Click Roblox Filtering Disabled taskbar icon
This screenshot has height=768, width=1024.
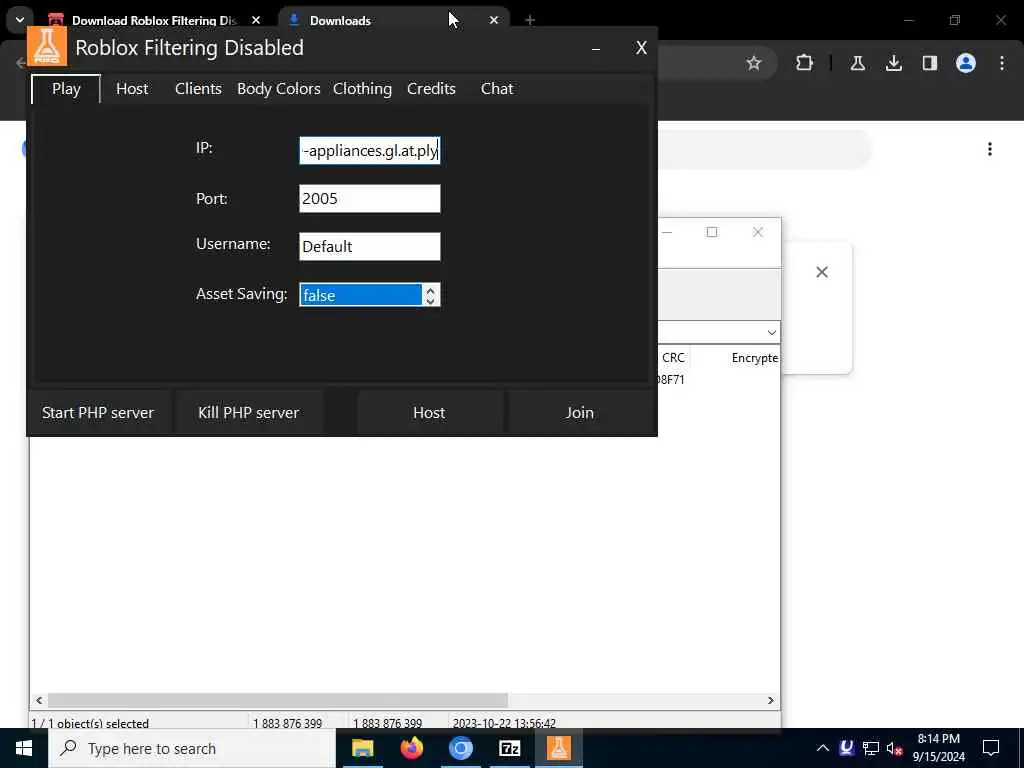[558, 748]
